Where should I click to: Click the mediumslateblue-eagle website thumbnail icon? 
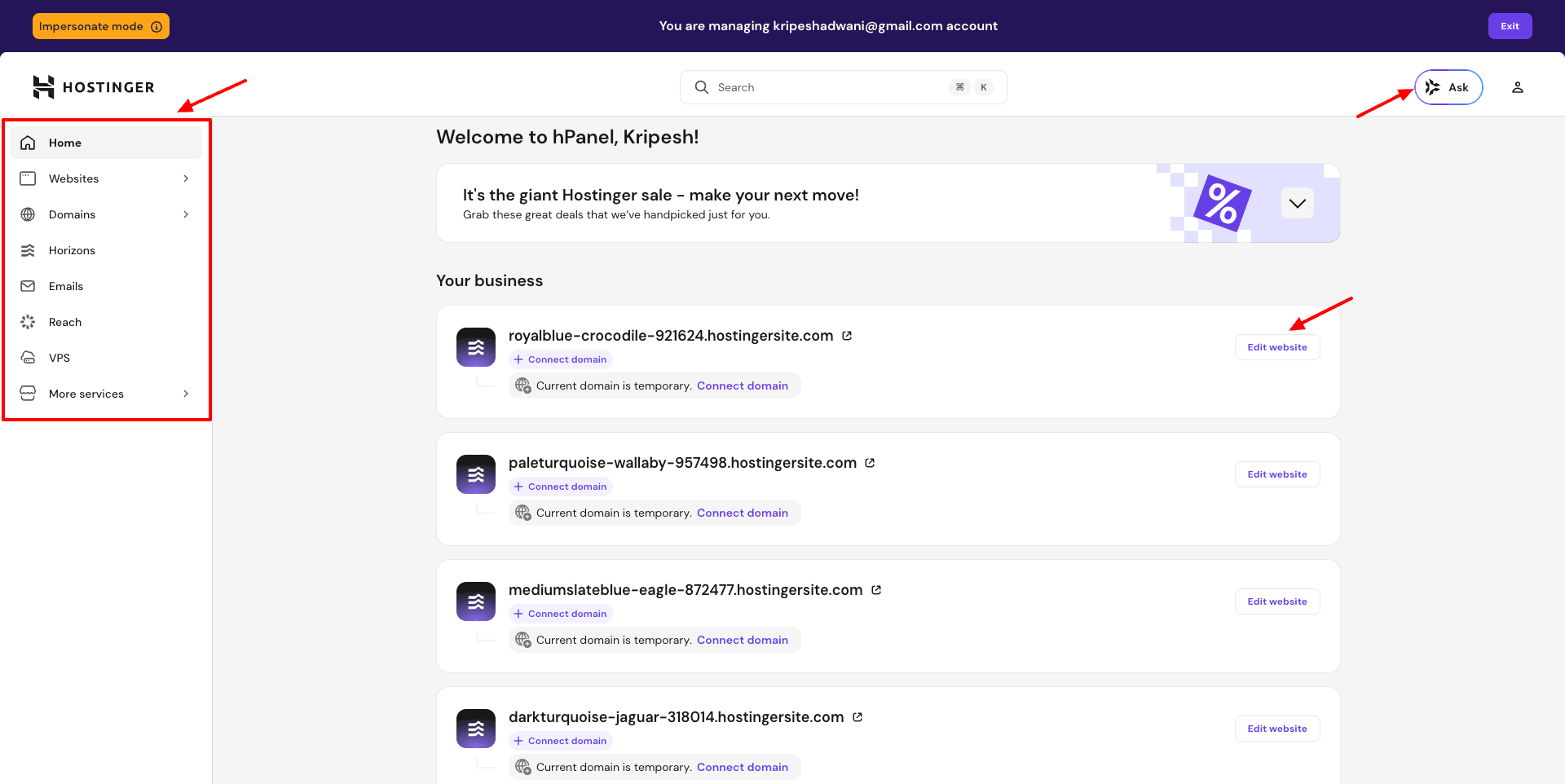tap(476, 601)
